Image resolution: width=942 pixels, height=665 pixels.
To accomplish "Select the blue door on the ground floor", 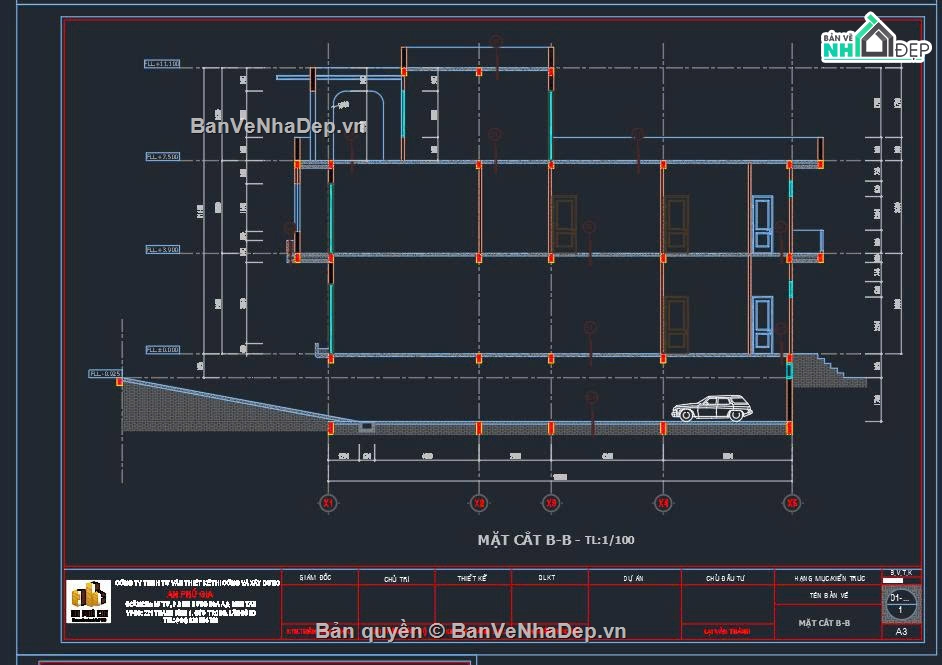I will 763,324.
